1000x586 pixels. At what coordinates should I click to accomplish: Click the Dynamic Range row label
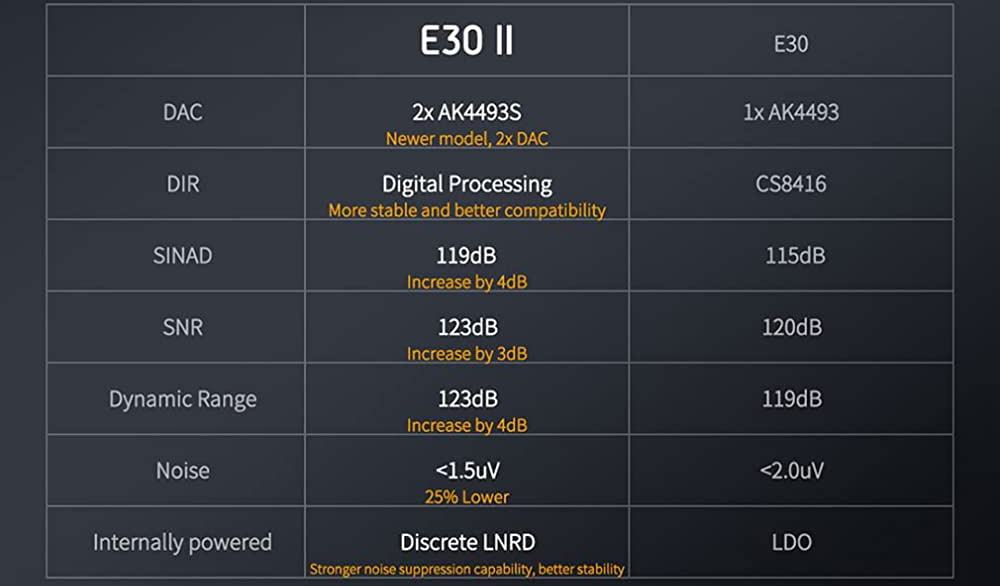tap(183, 399)
